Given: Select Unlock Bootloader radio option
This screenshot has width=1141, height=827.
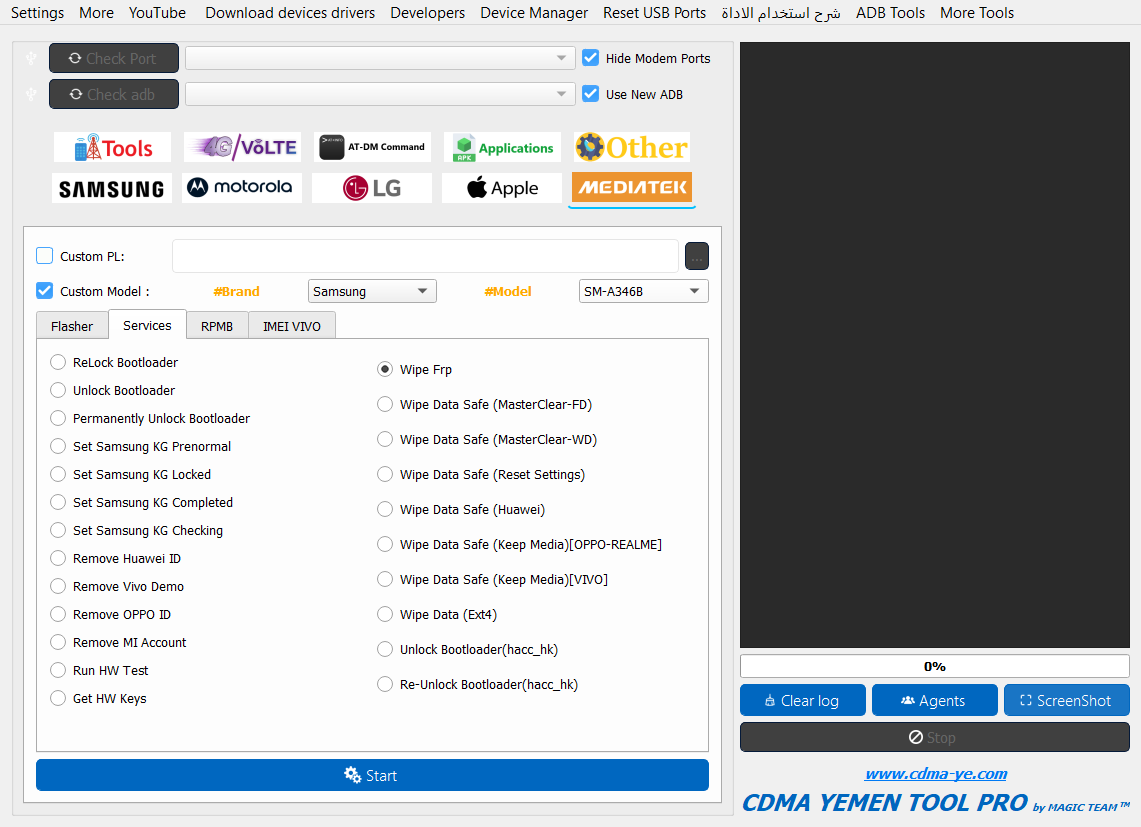Looking at the screenshot, I should click(58, 391).
